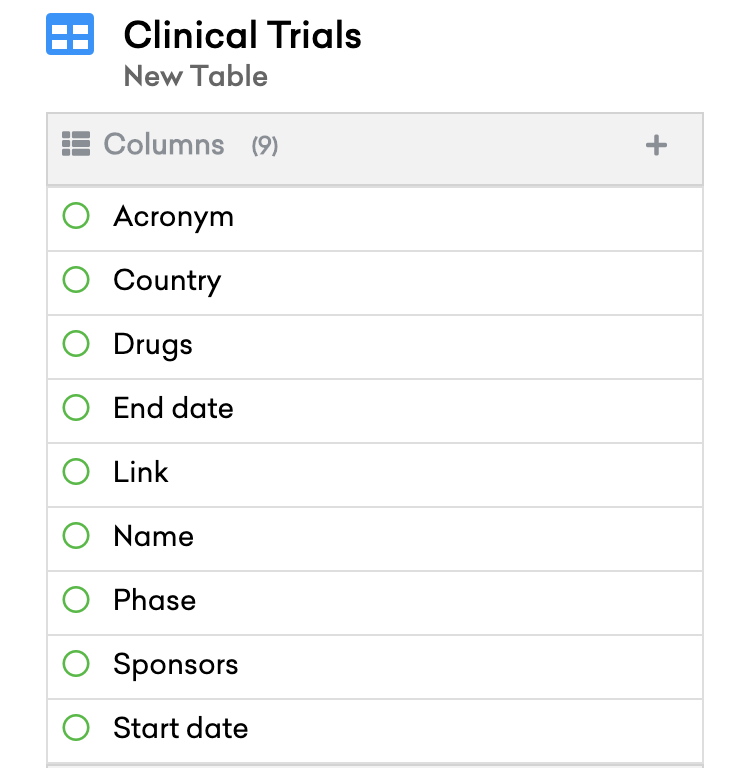Add a new column with plus icon

[x=656, y=145]
